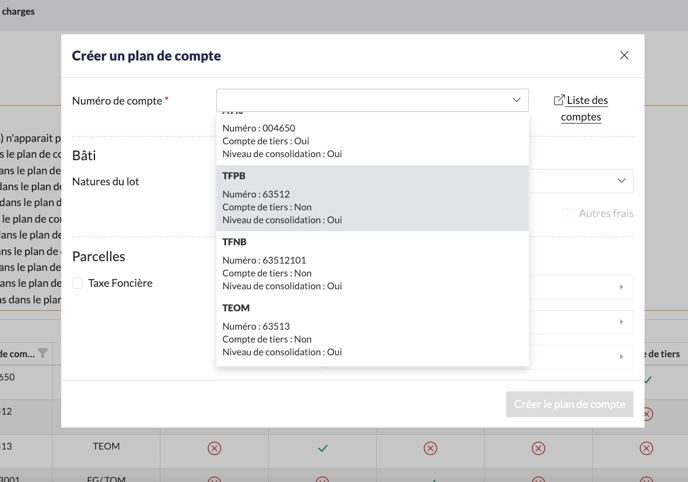
Task: Click inside the Numéro de compte input field
Action: click(360, 100)
